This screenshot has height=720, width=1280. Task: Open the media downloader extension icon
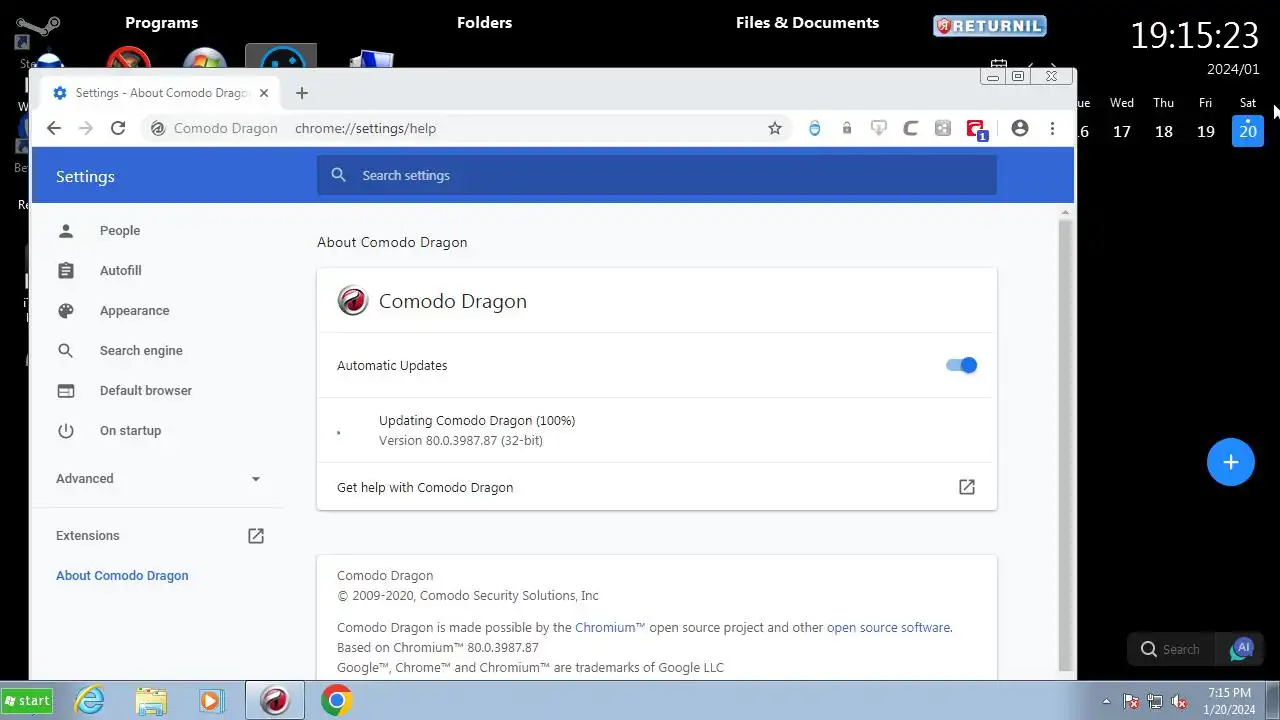879,128
